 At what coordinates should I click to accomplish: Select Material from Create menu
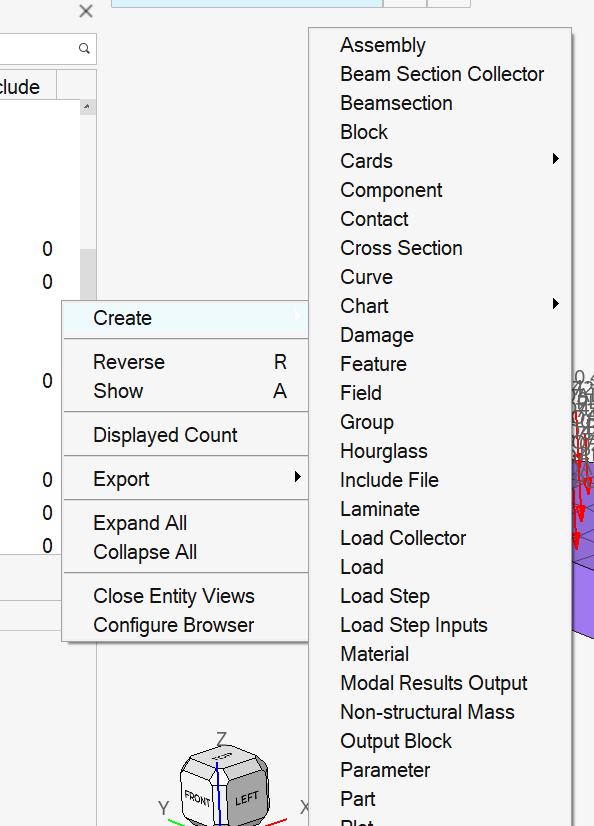[374, 654]
